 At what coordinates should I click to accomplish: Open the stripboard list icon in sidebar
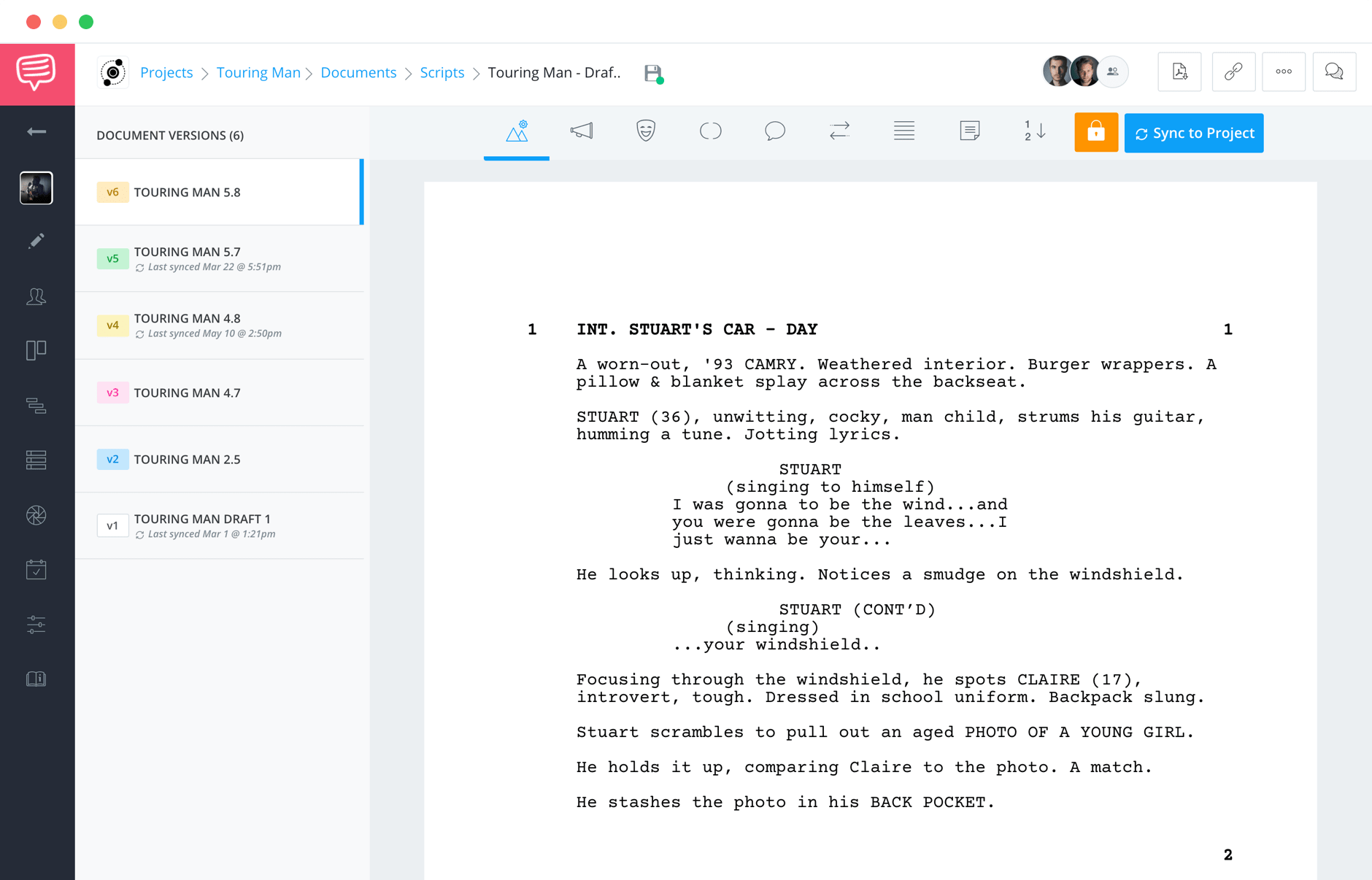pyautogui.click(x=36, y=460)
